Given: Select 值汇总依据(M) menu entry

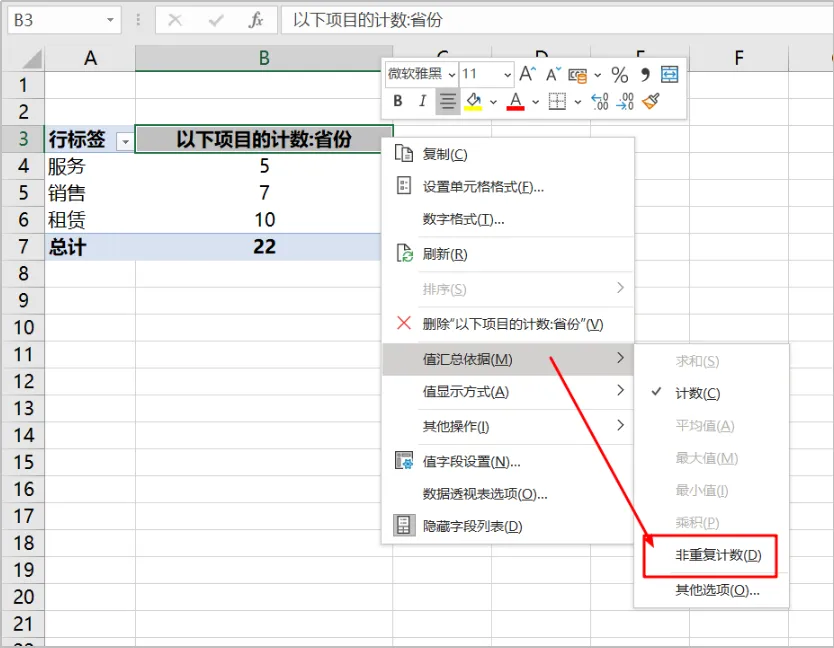Looking at the screenshot, I should pos(508,359).
